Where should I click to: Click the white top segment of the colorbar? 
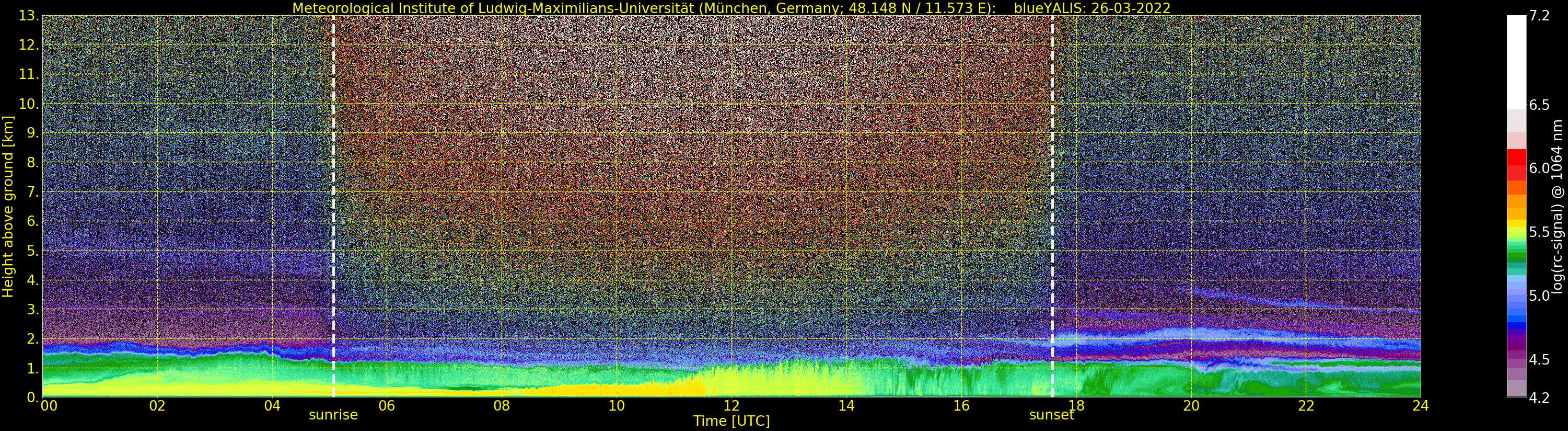click(1516, 61)
